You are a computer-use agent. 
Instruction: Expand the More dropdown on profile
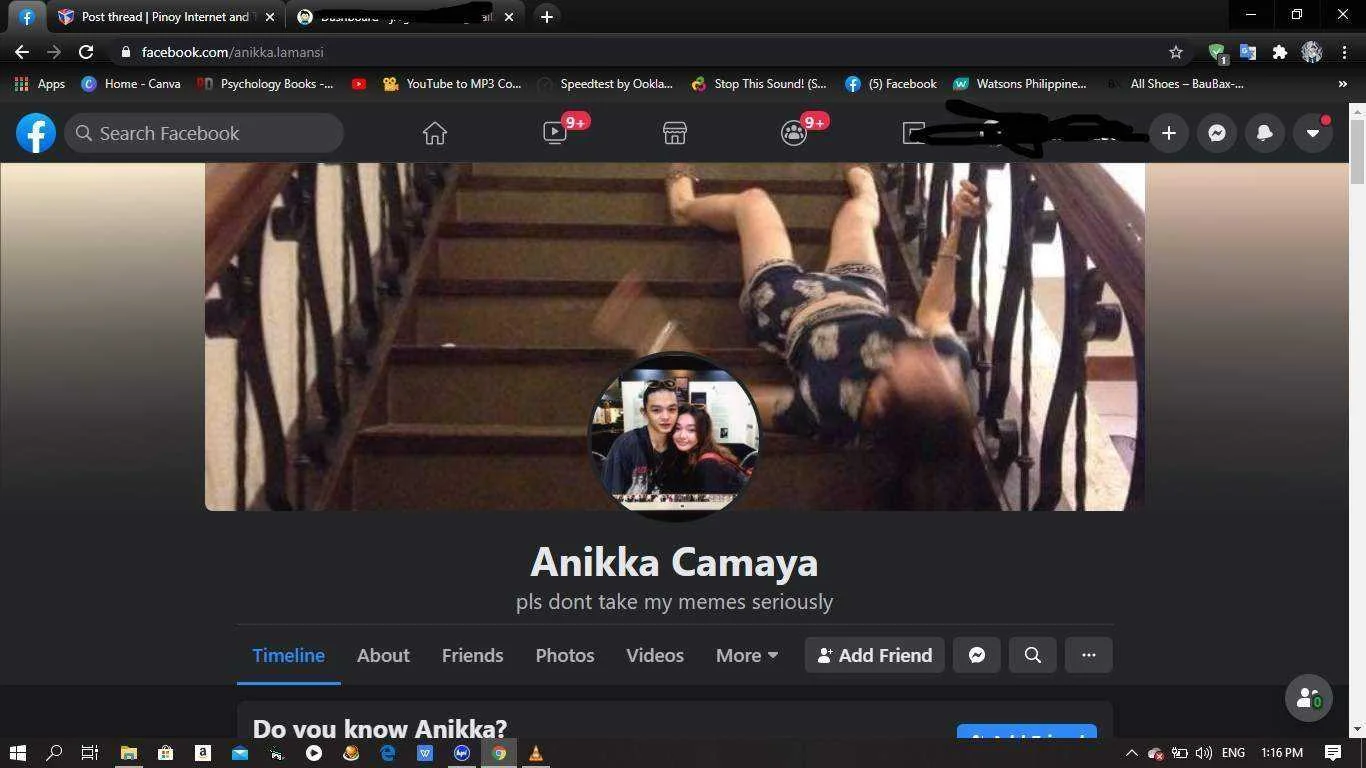click(x=747, y=655)
